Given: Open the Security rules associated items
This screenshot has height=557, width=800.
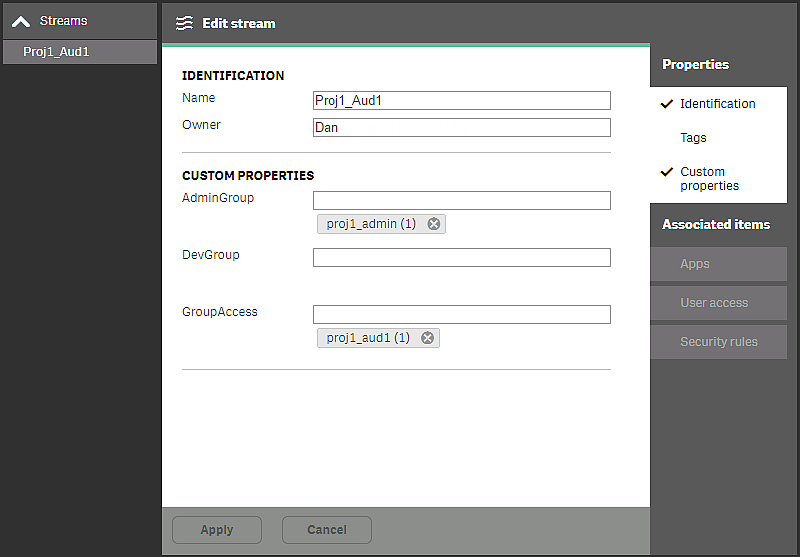Looking at the screenshot, I should [x=718, y=342].
